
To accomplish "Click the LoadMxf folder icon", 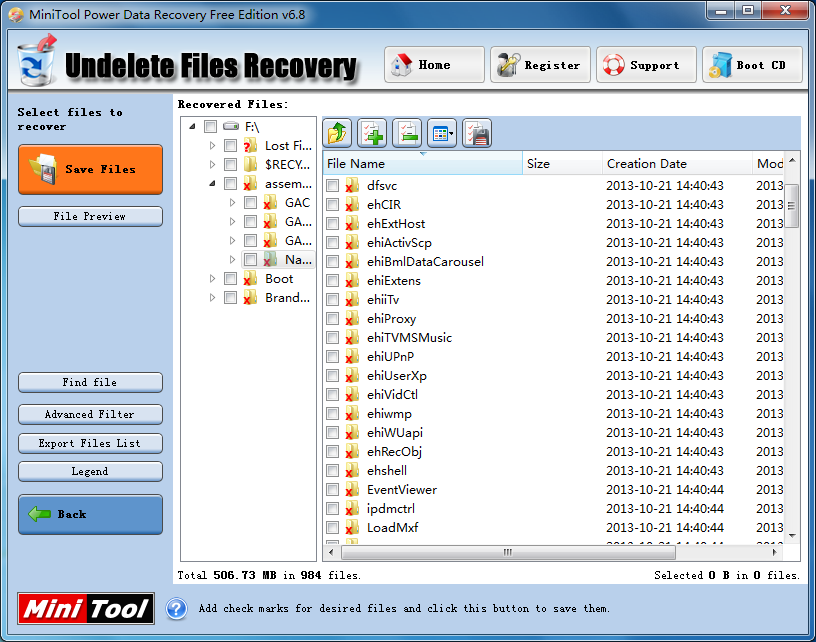I will pyautogui.click(x=352, y=528).
